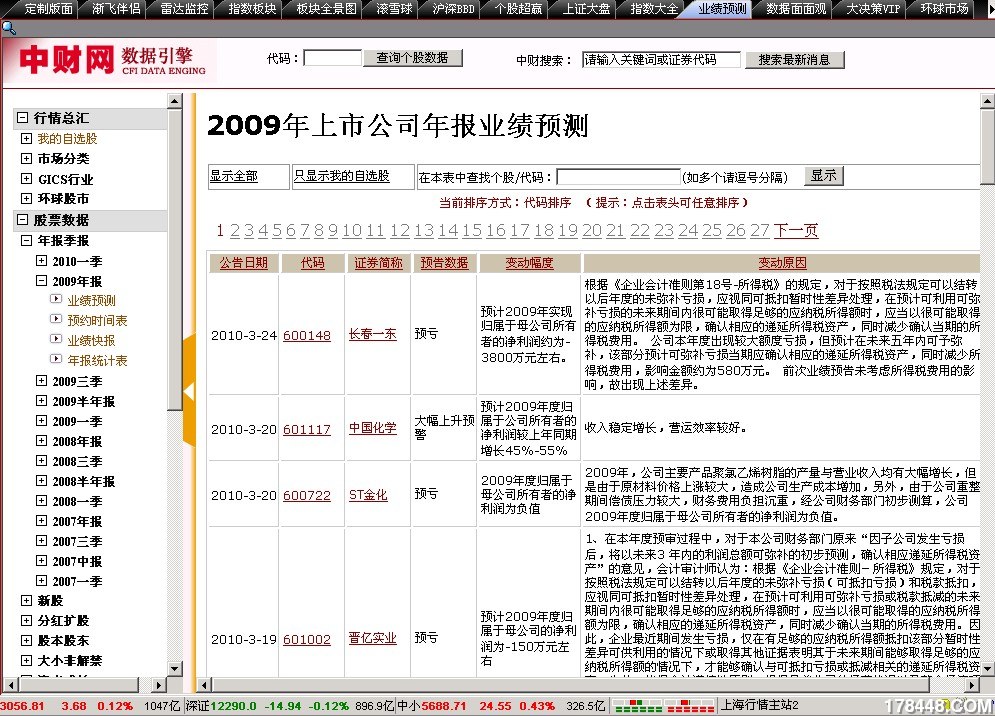Click sidebar horizontal scrollbar right arrow
The width and height of the screenshot is (995, 716).
tap(160, 685)
